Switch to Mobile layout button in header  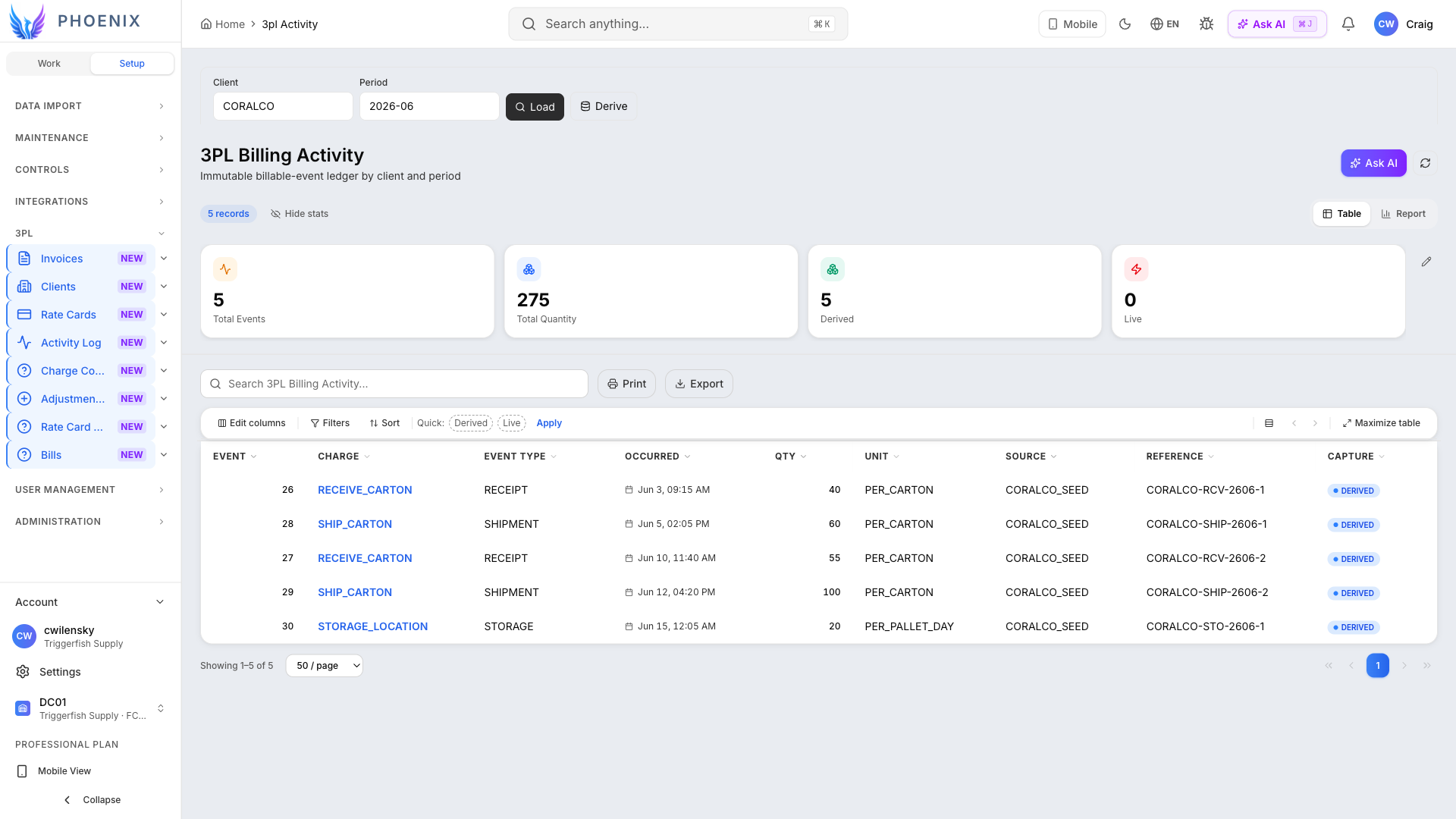pos(1072,24)
